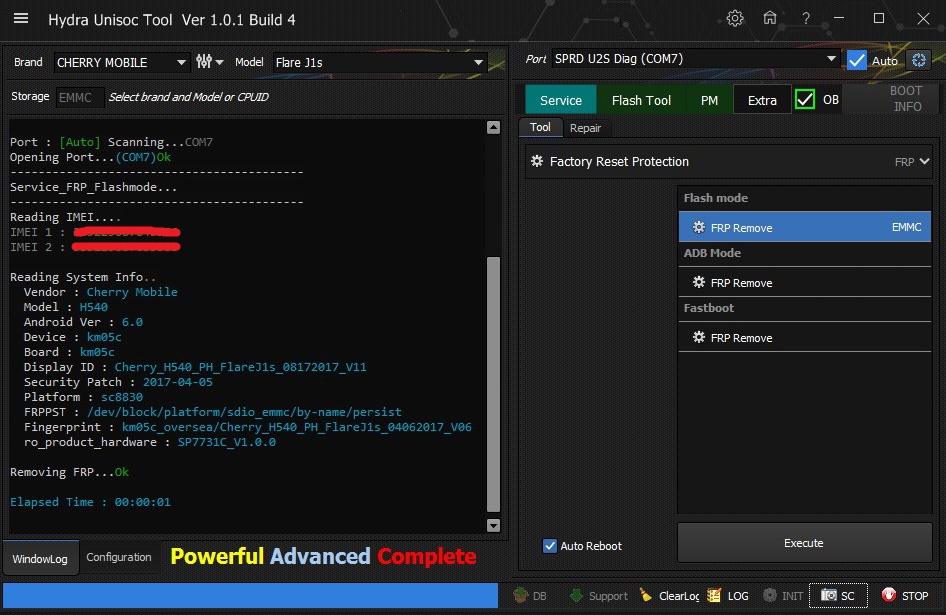Click the home icon in title bar
946x615 pixels.
pos(770,19)
